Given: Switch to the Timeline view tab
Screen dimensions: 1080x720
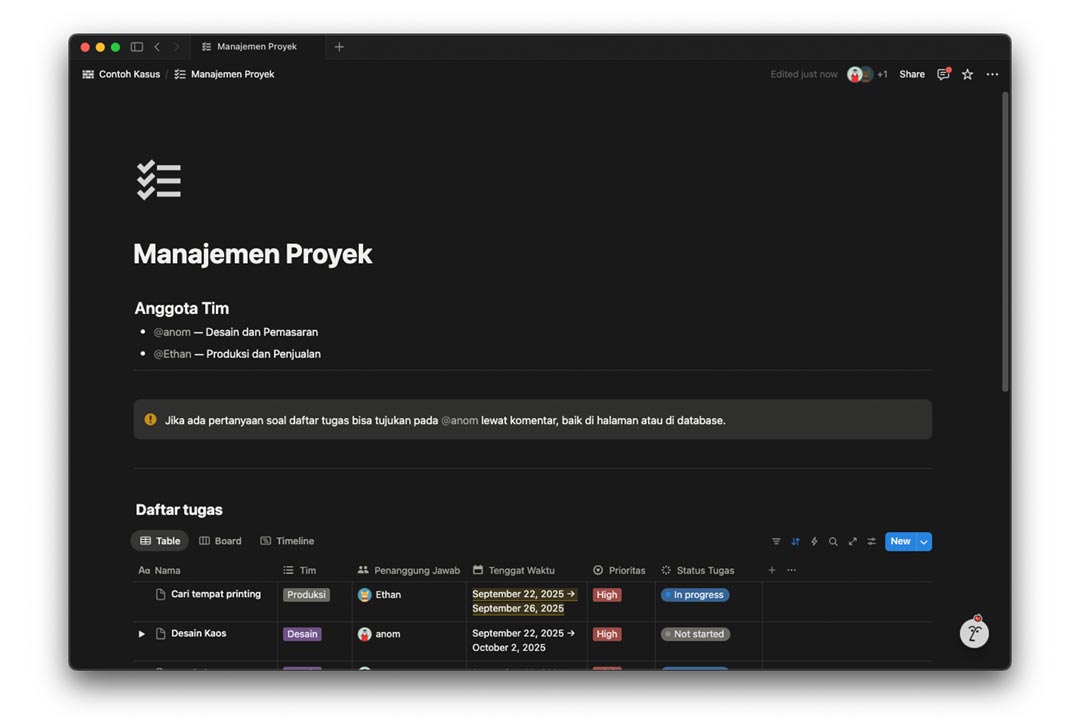Looking at the screenshot, I should (287, 541).
